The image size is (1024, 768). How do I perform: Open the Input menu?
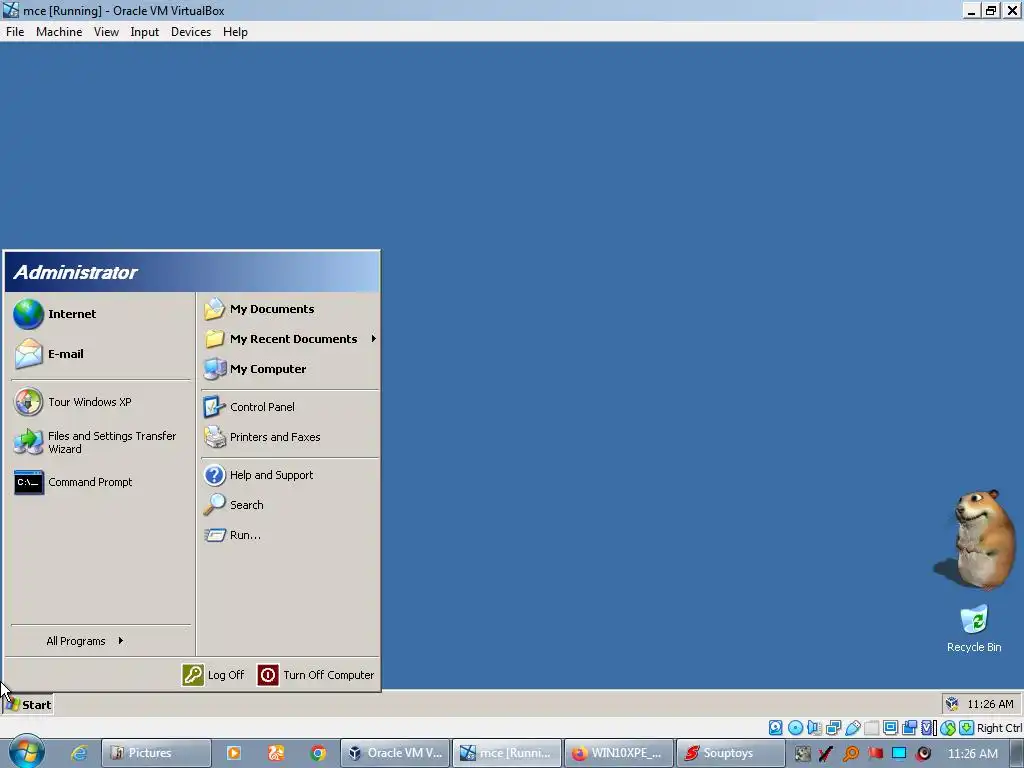144,32
